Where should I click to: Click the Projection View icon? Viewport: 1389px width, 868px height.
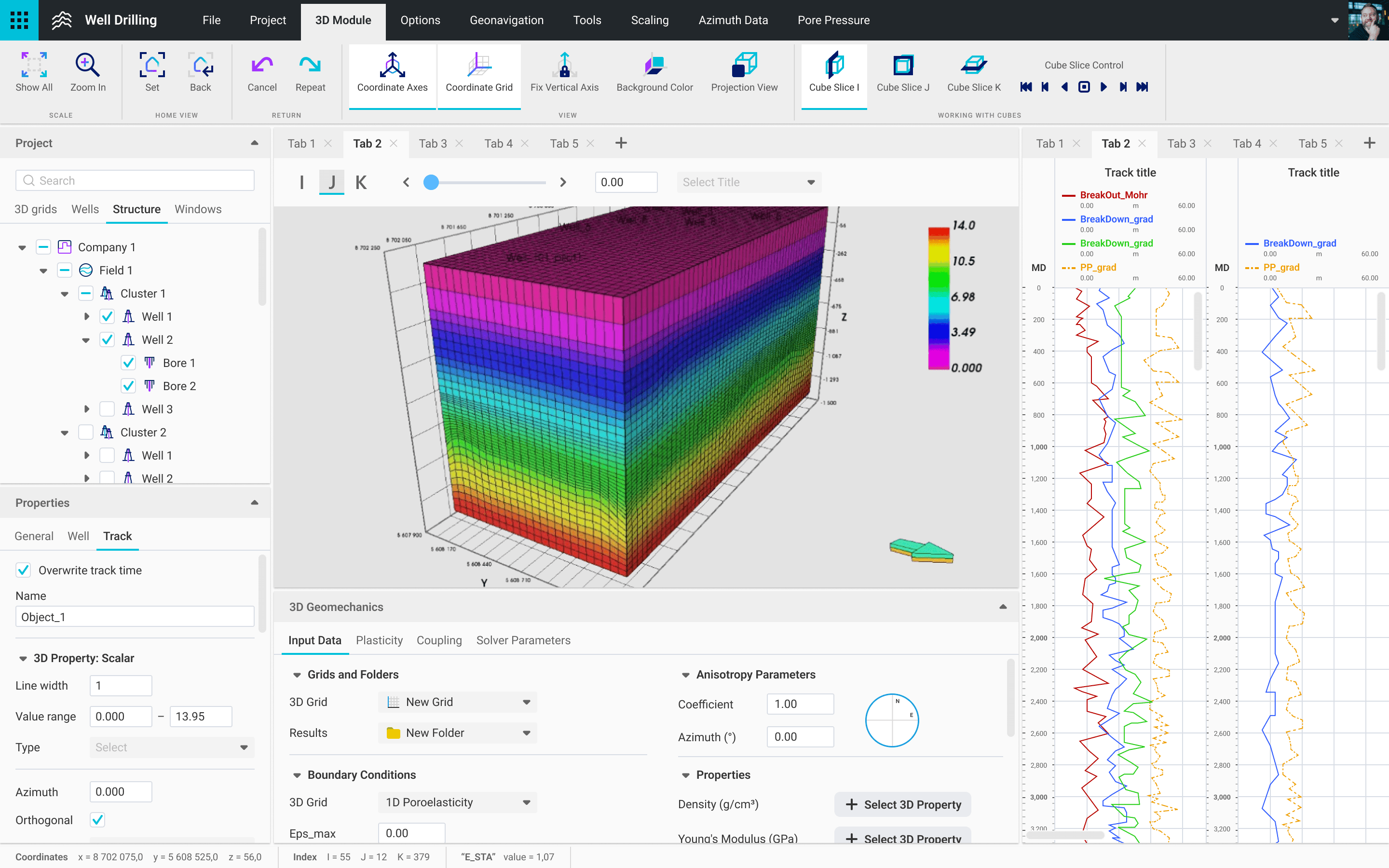pos(744,66)
